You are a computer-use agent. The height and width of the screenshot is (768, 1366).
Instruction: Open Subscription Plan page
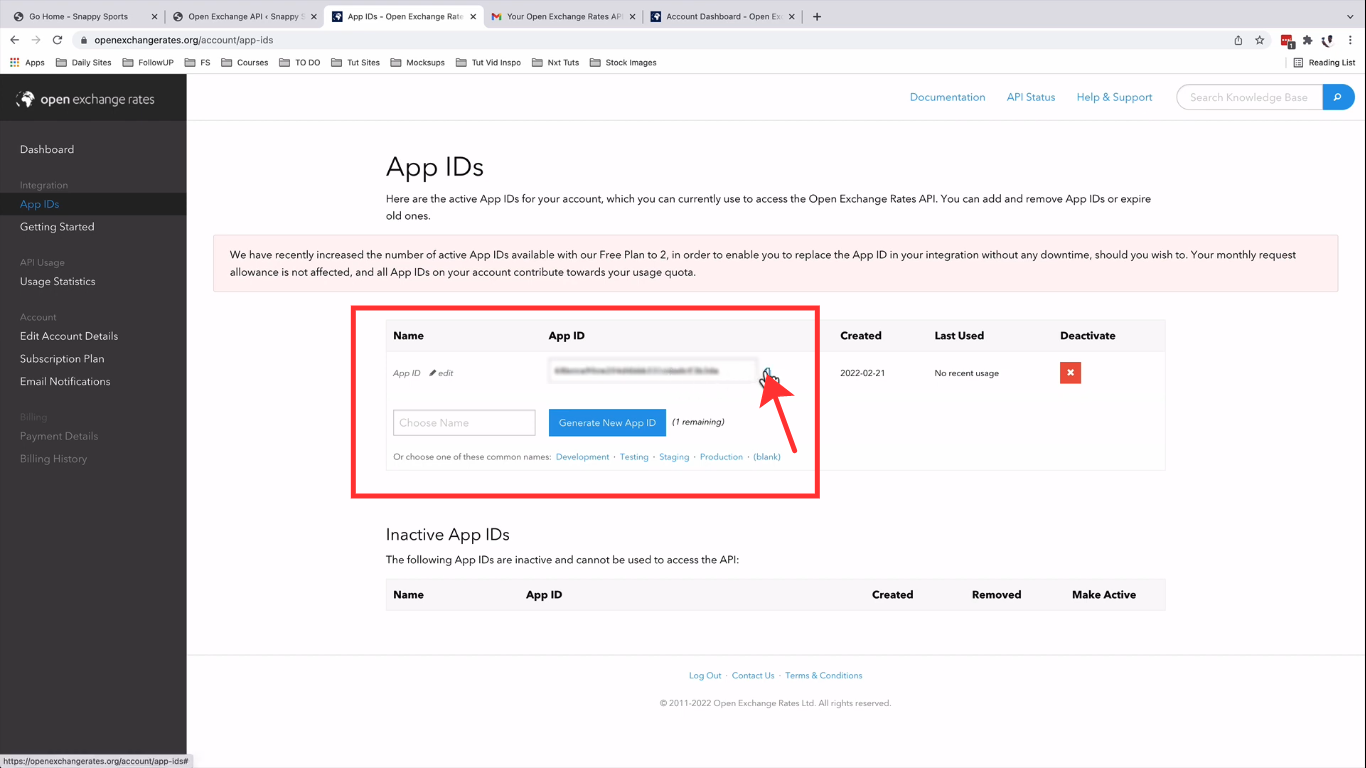[x=62, y=359]
